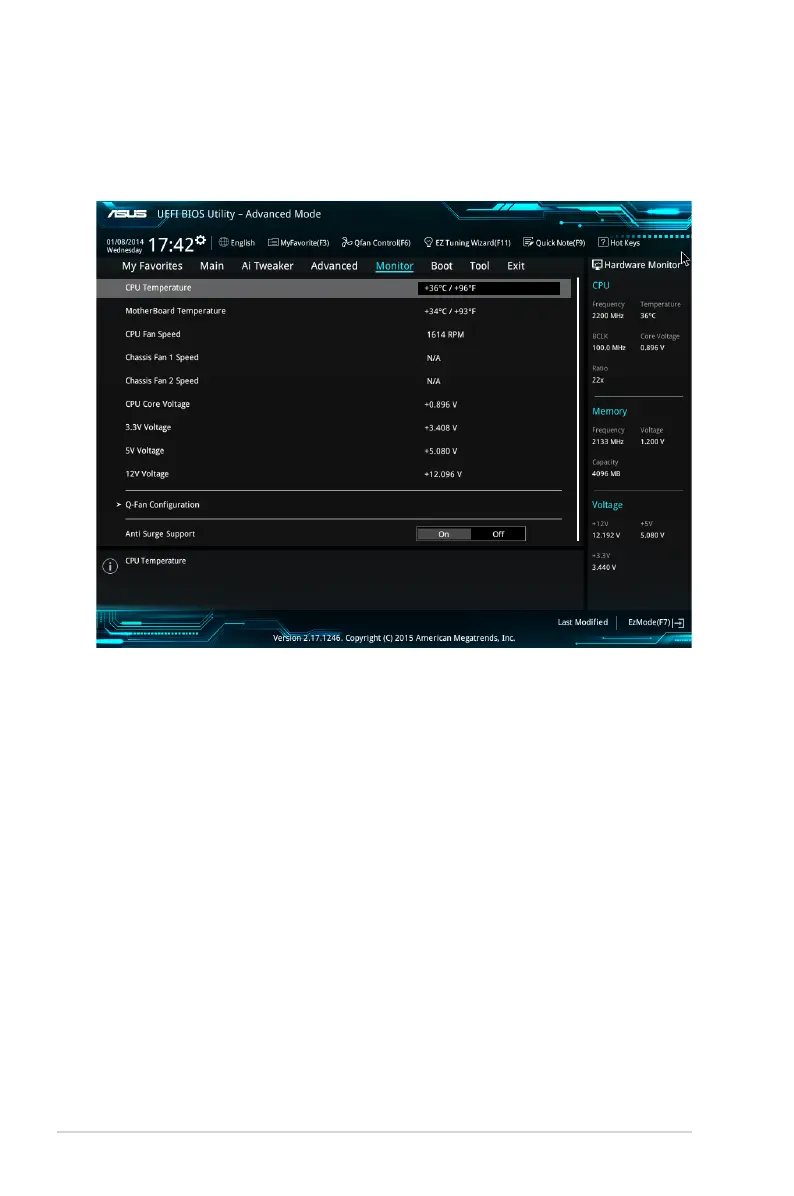Open the Boot tab
This screenshot has height=1196, width=794.
click(442, 266)
